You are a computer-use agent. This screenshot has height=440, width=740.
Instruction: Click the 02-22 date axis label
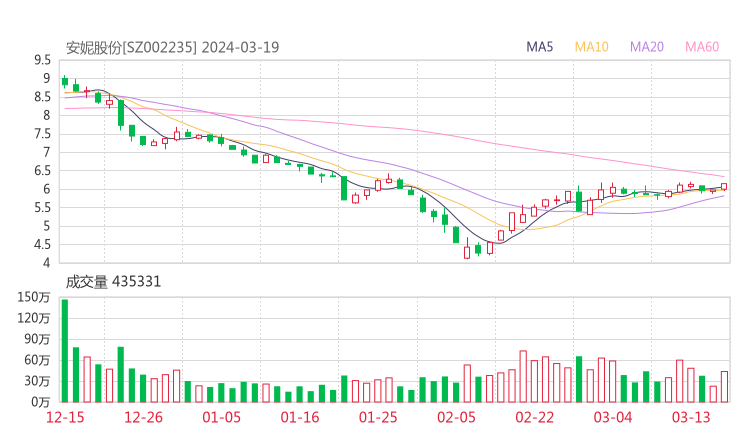click(534, 417)
